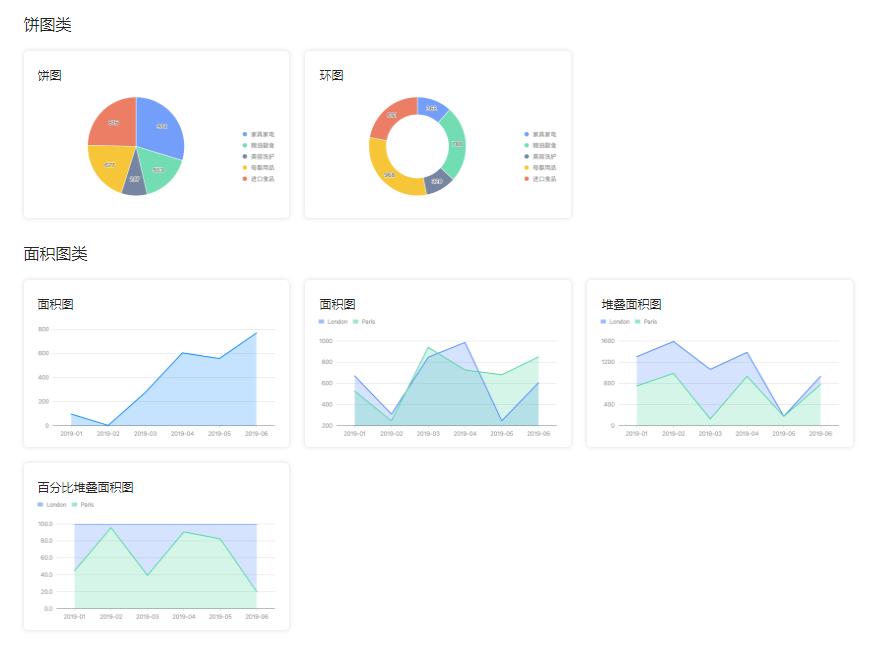The width and height of the screenshot is (873, 647).
Task: Toggle 母婴用品 legend item in pie chart (饼图)
Action: 258,168
